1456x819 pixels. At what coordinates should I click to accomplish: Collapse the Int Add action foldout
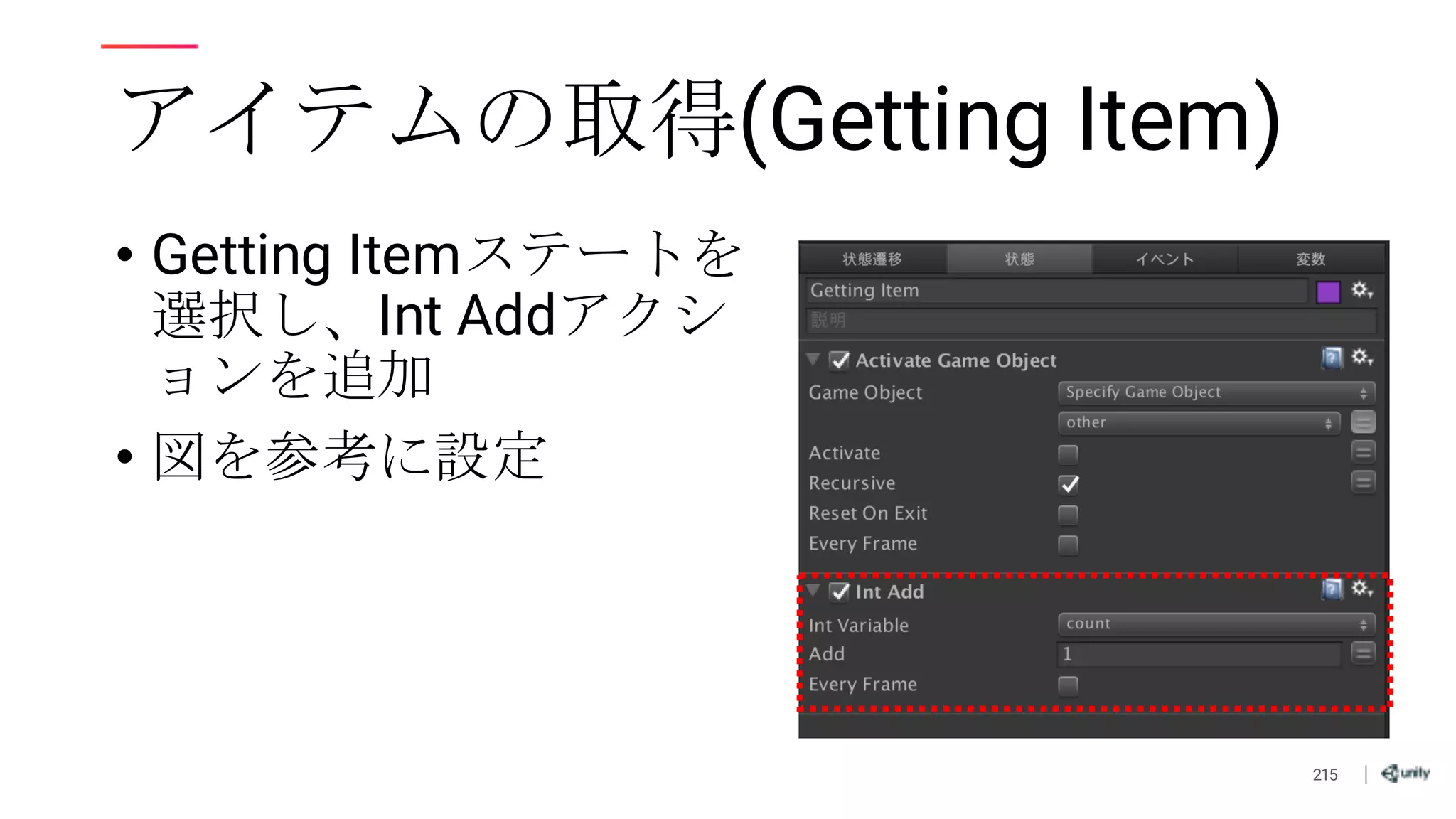(x=813, y=590)
